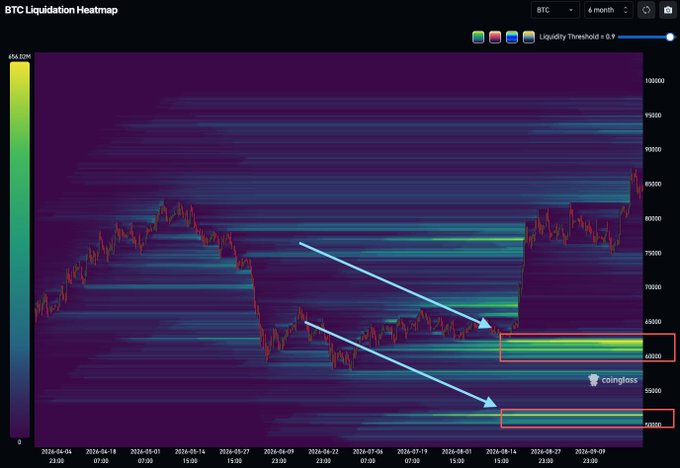Open the 6 month time range selector

(608, 10)
